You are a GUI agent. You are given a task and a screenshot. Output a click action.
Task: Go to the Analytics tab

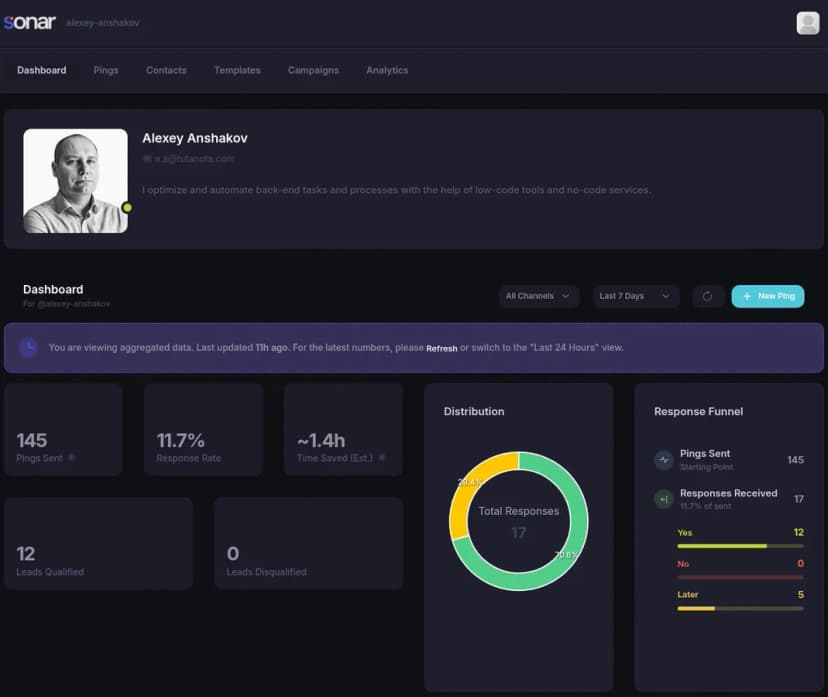click(387, 71)
